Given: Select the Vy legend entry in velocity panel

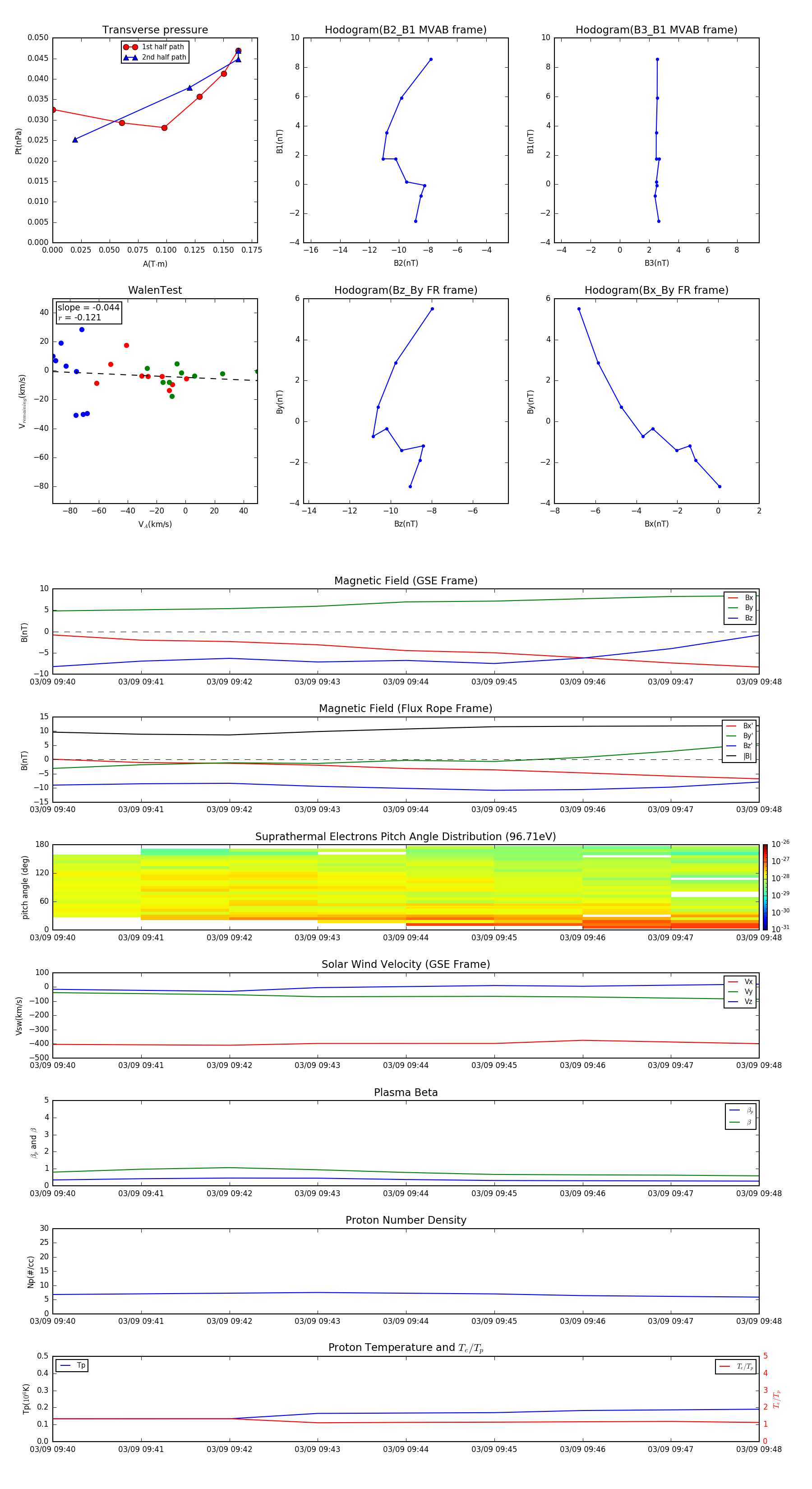Looking at the screenshot, I should click(x=740, y=992).
